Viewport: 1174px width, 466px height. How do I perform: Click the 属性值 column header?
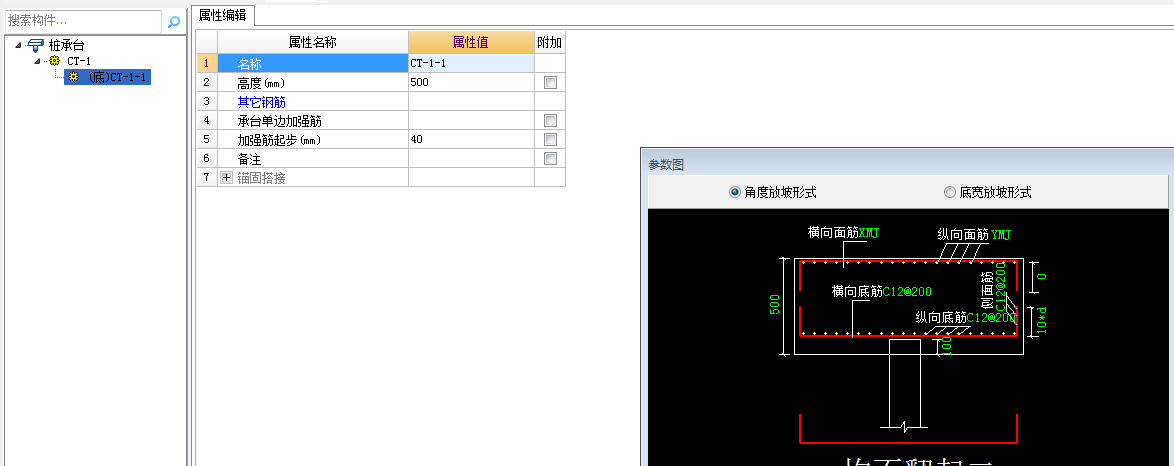click(471, 43)
